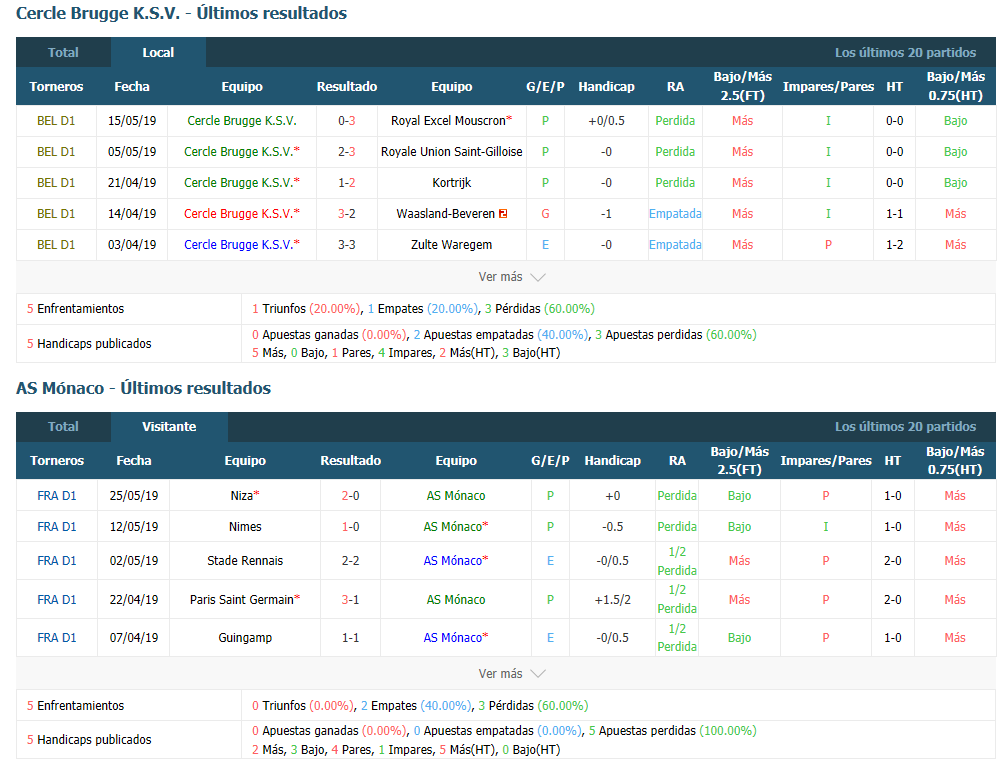
Task: Open Nimes team link
Action: tap(245, 526)
